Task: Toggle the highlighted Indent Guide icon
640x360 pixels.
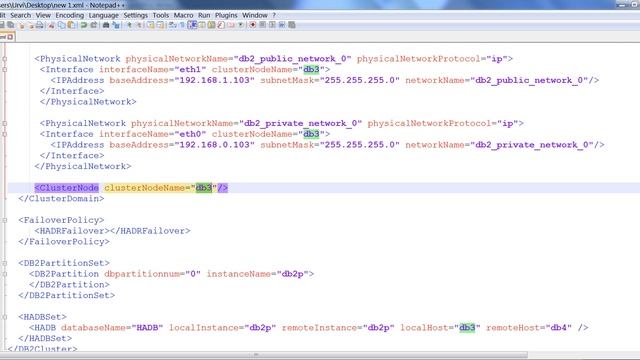Action: pos(192,25)
